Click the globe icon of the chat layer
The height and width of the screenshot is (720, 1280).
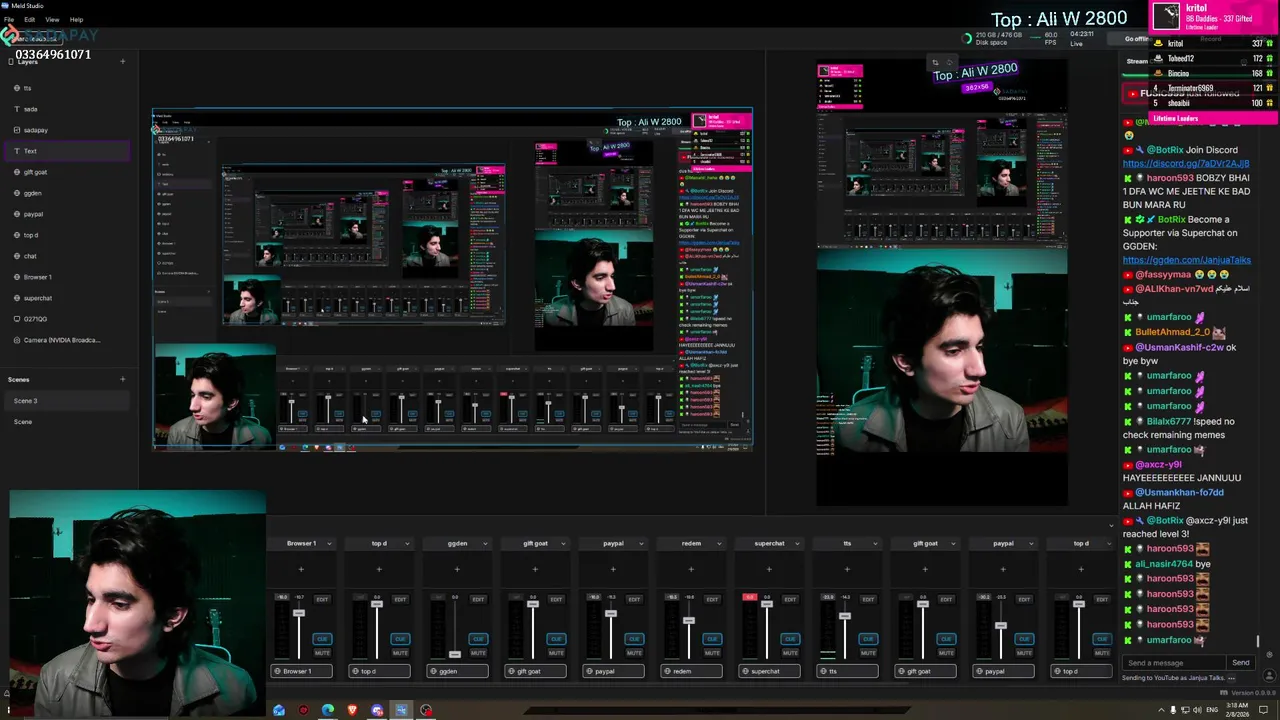click(16, 256)
